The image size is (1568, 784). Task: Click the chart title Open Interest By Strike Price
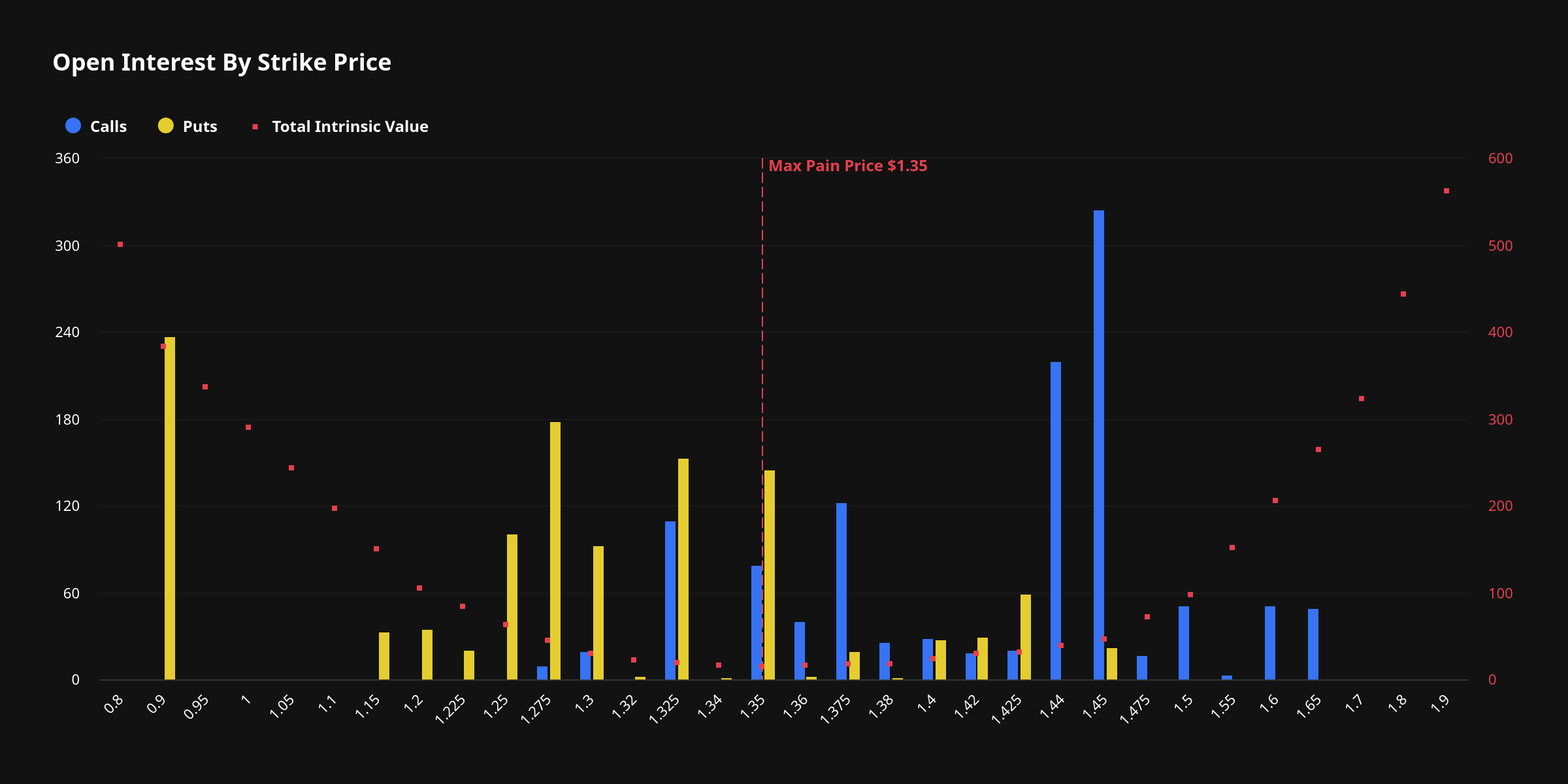(x=222, y=62)
